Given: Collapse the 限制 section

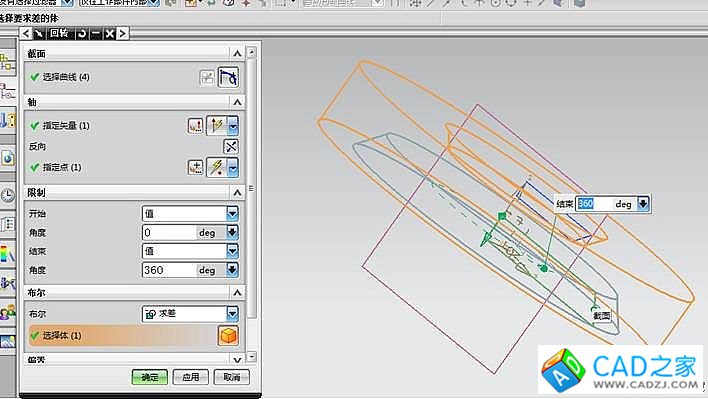Looking at the screenshot, I should (x=237, y=193).
